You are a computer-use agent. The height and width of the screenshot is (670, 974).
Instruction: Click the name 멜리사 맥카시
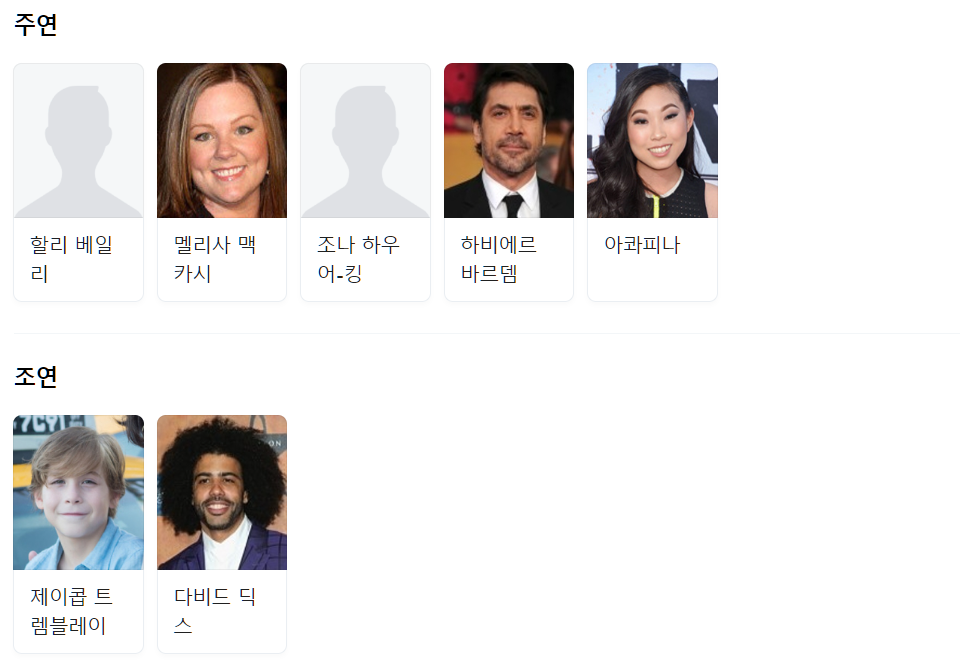pyautogui.click(x=215, y=259)
